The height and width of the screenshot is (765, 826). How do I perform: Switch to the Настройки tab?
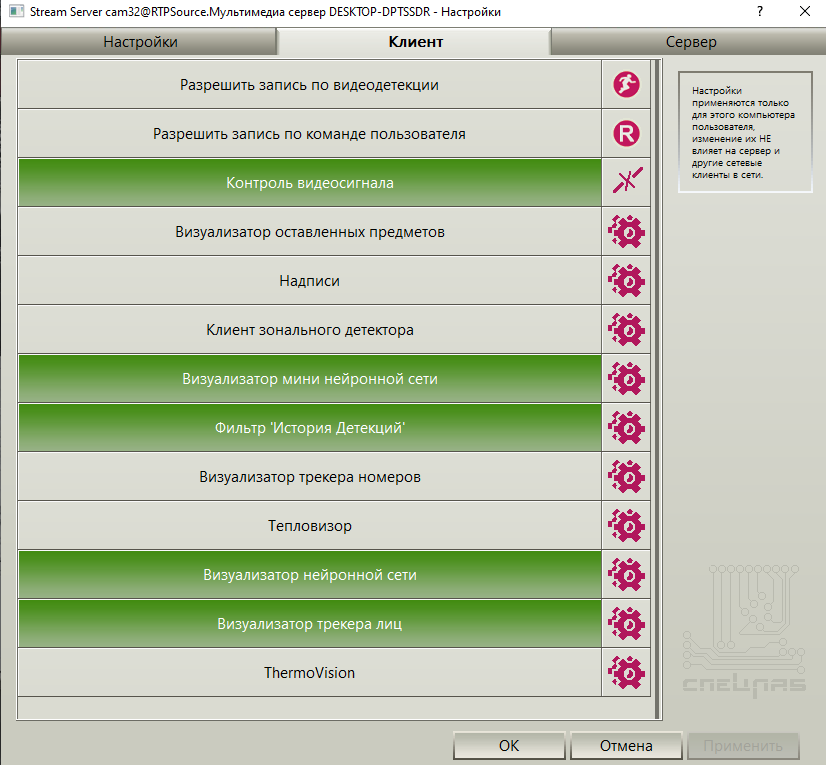(x=139, y=42)
